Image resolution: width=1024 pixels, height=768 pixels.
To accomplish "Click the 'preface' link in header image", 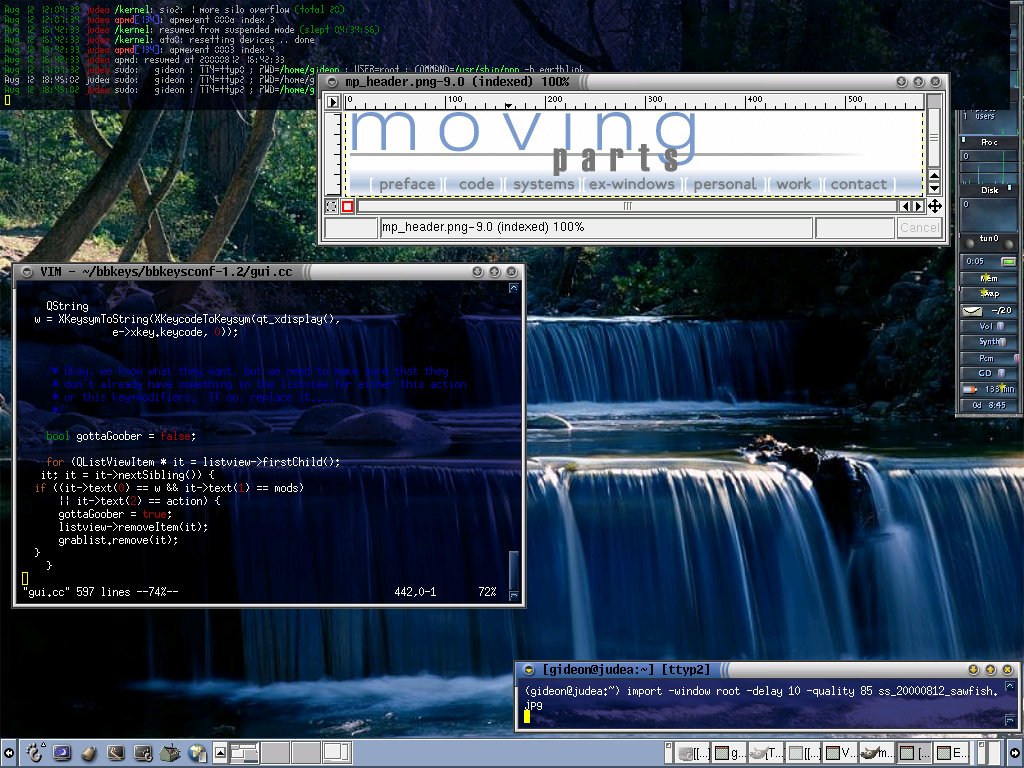I will [407, 184].
